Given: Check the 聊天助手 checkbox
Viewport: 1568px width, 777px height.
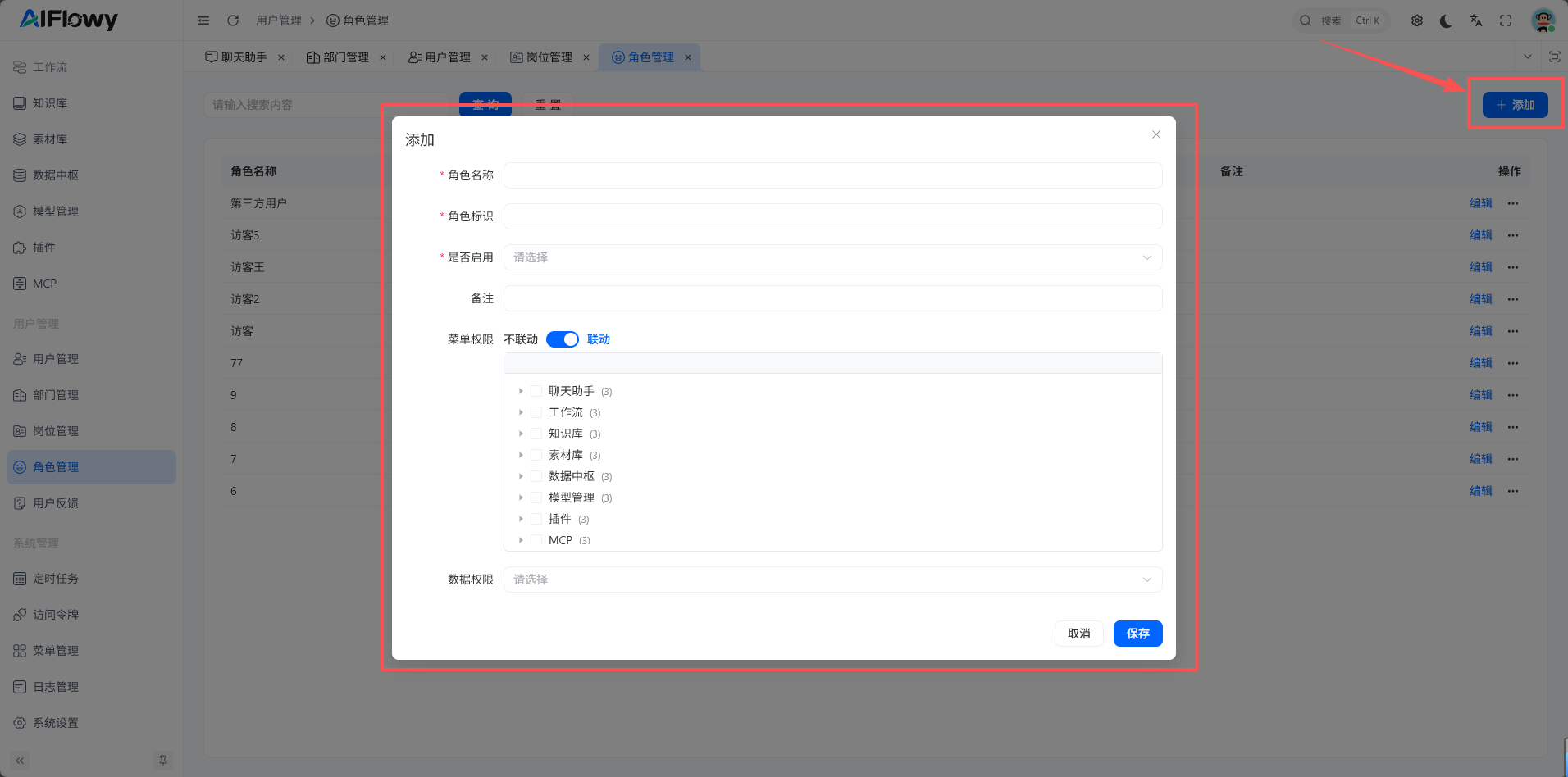Looking at the screenshot, I should (x=536, y=391).
